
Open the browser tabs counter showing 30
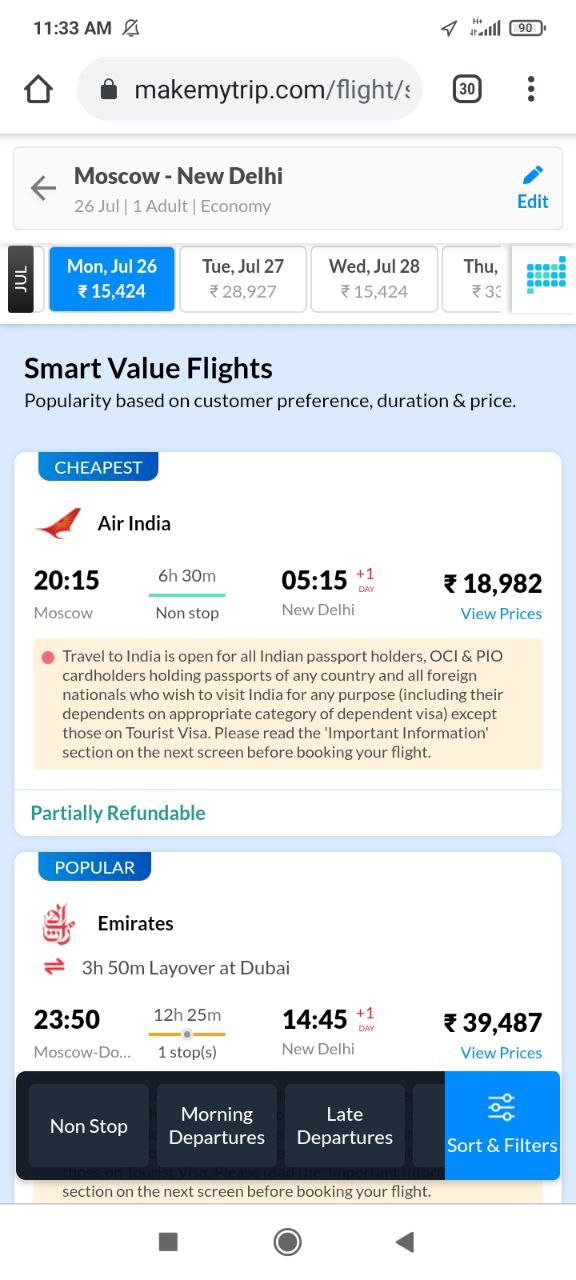[x=466, y=90]
